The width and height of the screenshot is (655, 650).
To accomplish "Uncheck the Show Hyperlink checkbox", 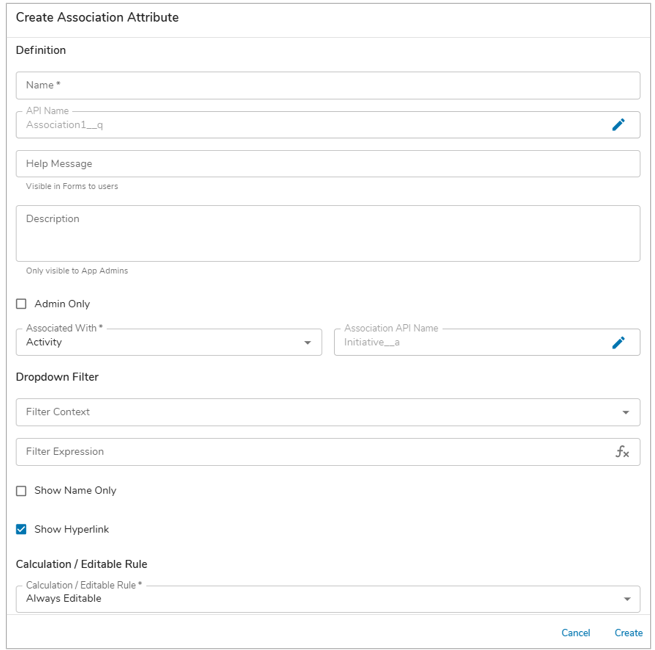I will pyautogui.click(x=21, y=529).
